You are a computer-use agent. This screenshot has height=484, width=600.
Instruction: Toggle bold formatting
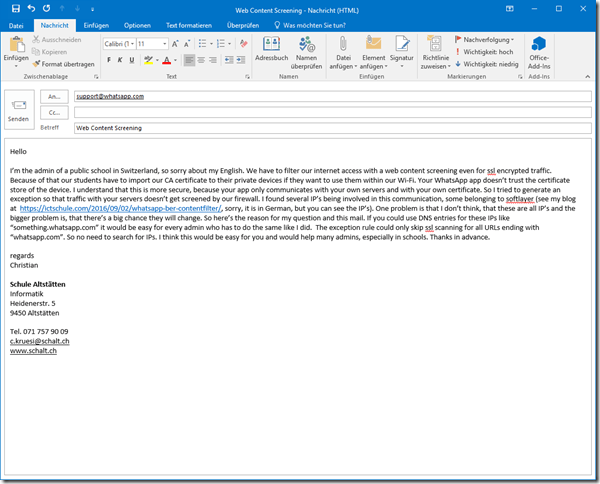point(108,60)
